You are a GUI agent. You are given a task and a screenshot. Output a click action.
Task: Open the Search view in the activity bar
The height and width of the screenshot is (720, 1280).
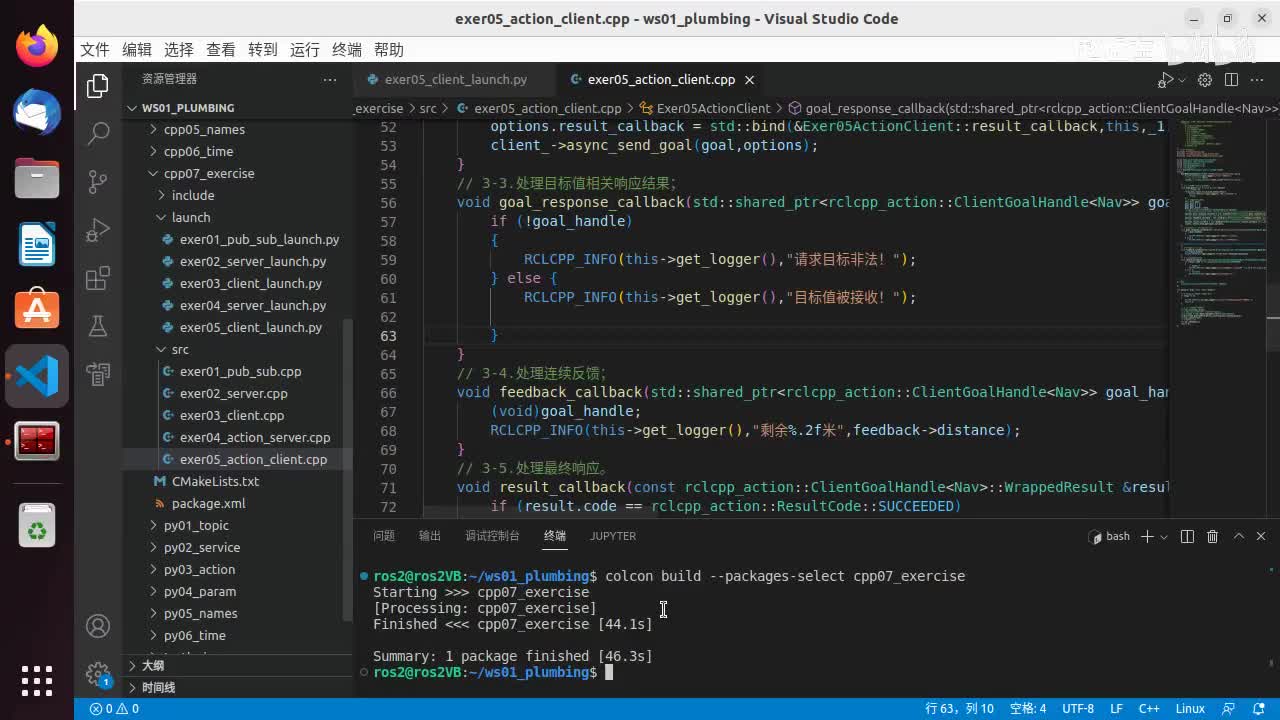pos(98,134)
